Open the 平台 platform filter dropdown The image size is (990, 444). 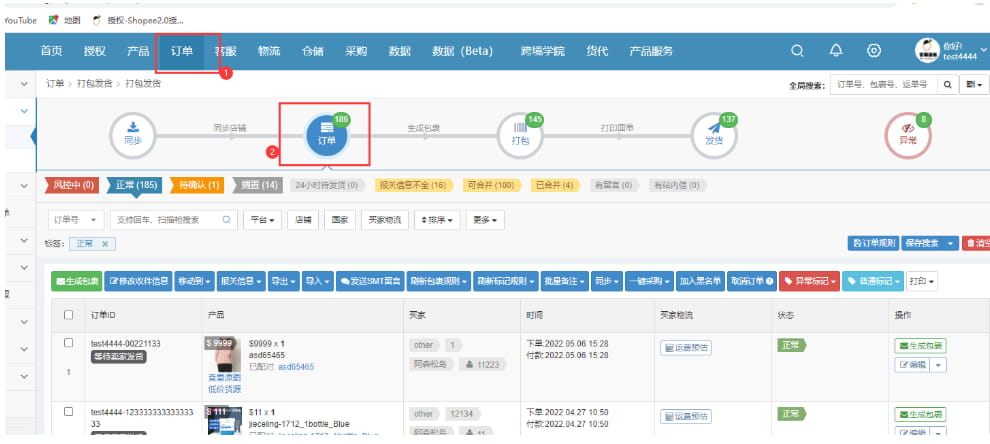tap(262, 220)
